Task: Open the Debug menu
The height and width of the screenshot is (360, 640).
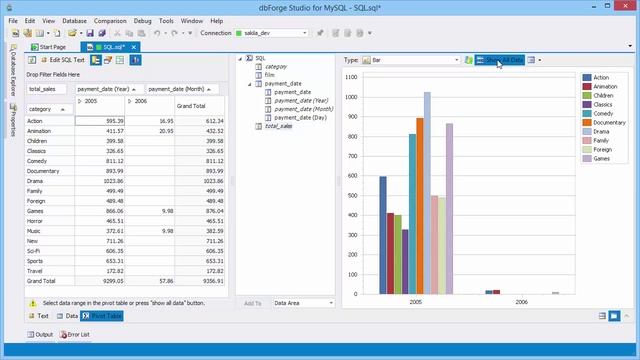Action: click(142, 21)
